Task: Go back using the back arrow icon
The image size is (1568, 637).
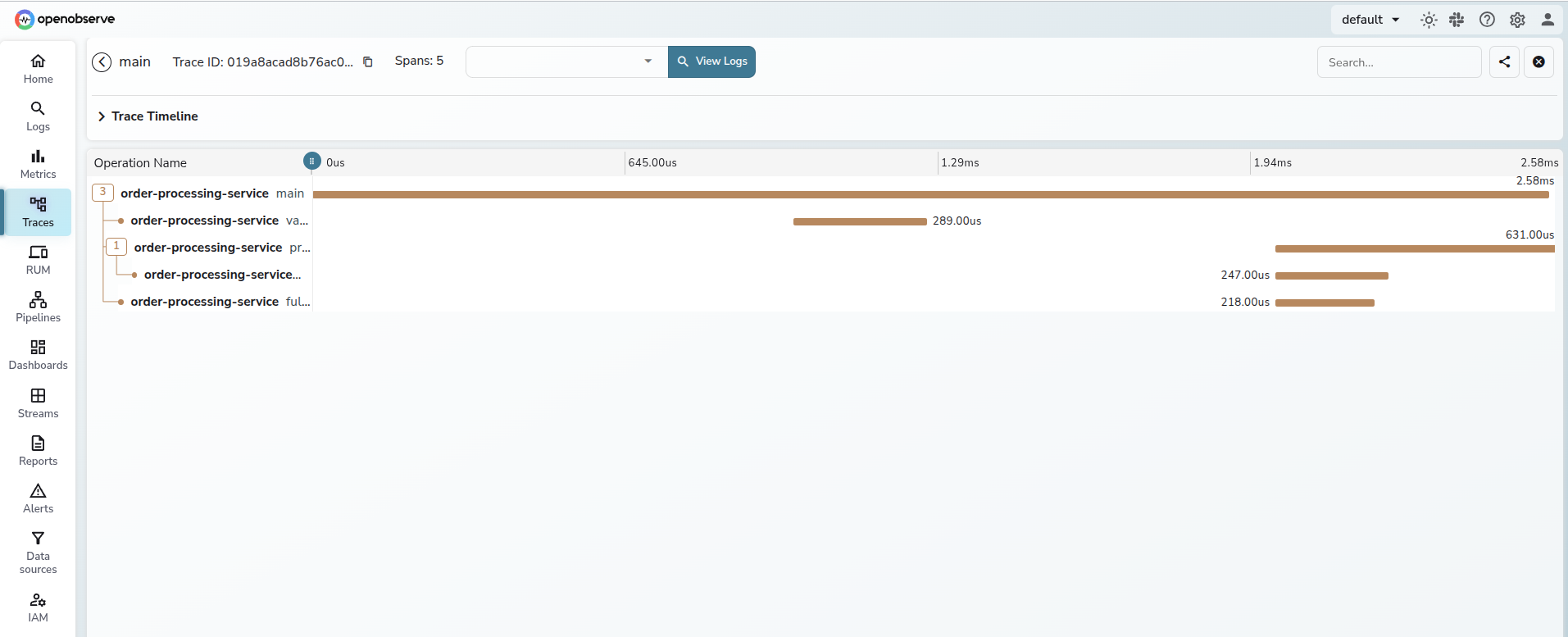Action: tap(102, 62)
